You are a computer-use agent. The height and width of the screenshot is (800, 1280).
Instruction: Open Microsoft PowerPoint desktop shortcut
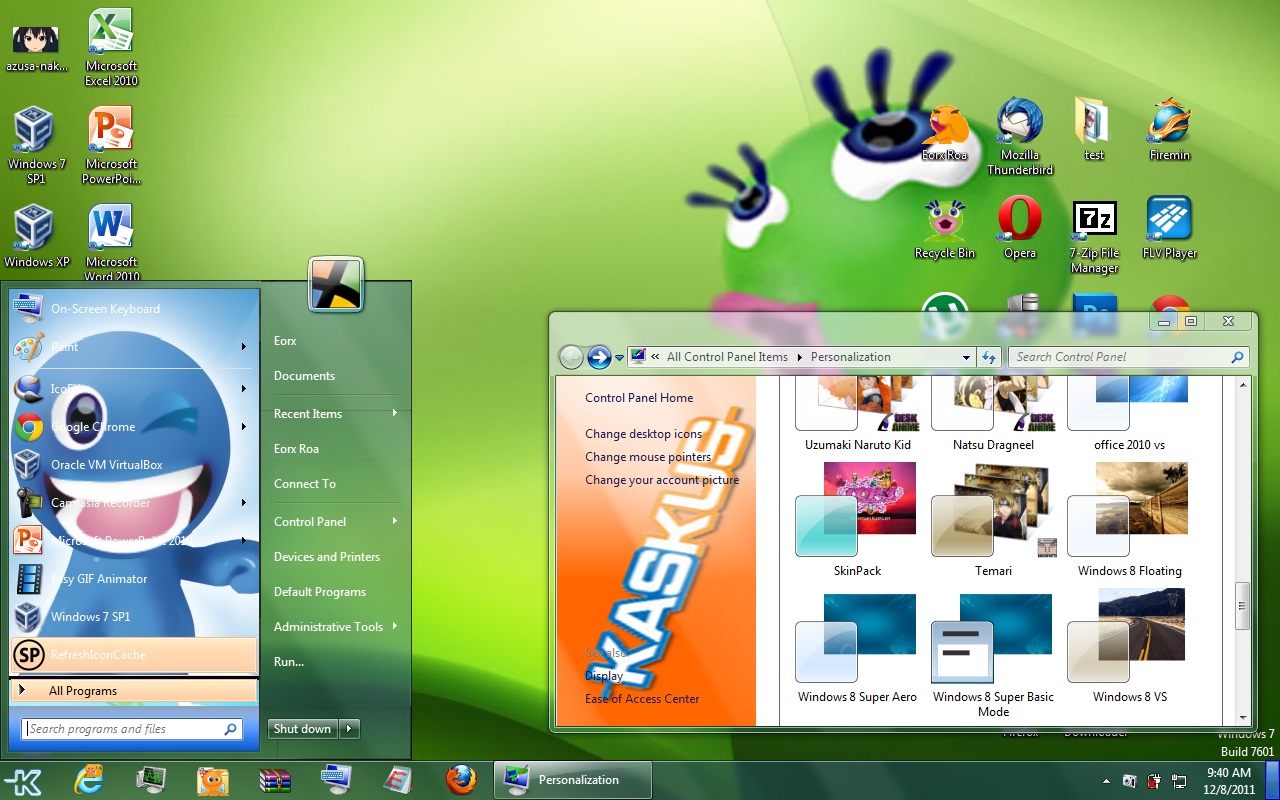[x=111, y=145]
